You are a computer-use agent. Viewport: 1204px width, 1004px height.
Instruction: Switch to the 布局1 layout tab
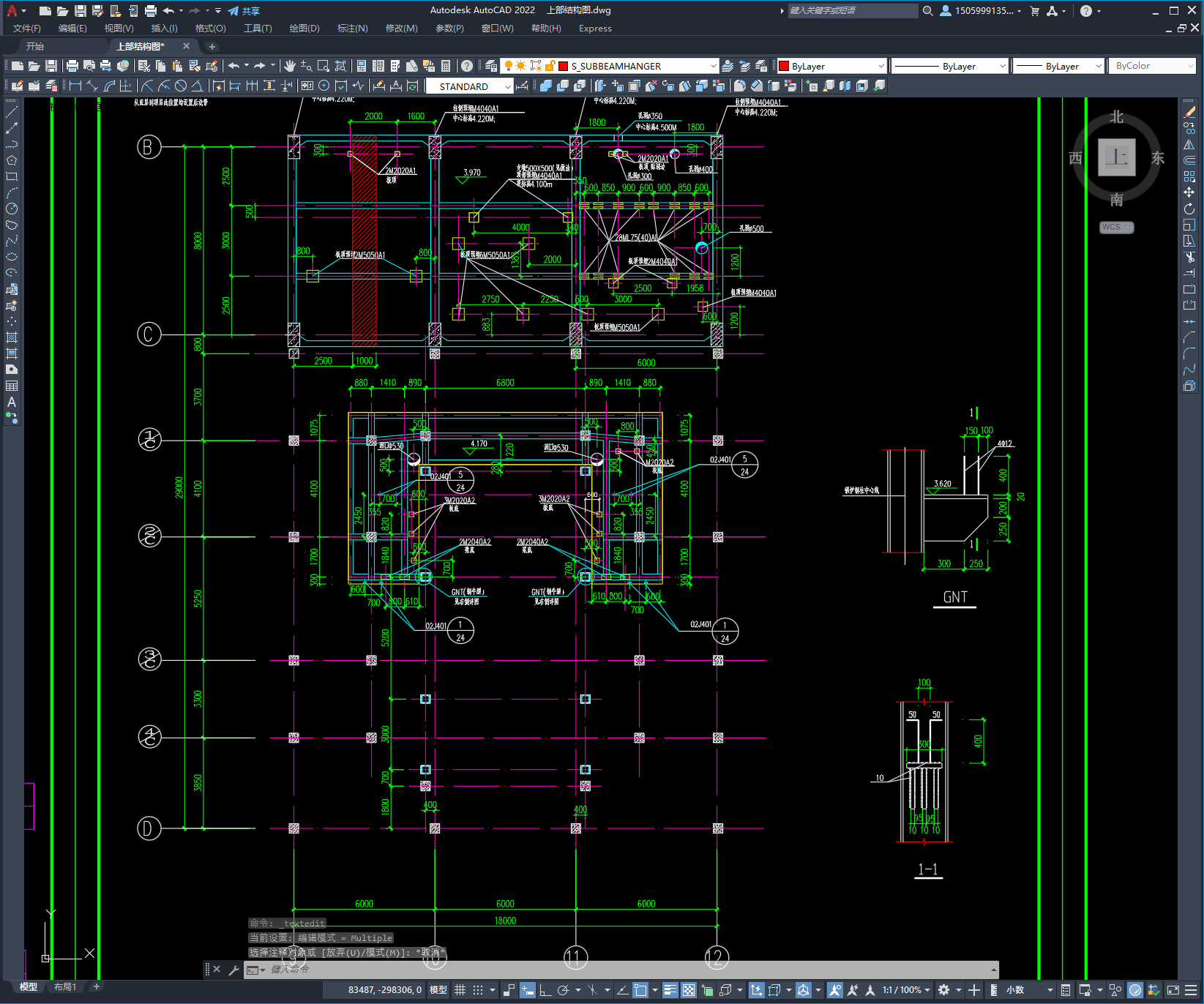[65, 987]
